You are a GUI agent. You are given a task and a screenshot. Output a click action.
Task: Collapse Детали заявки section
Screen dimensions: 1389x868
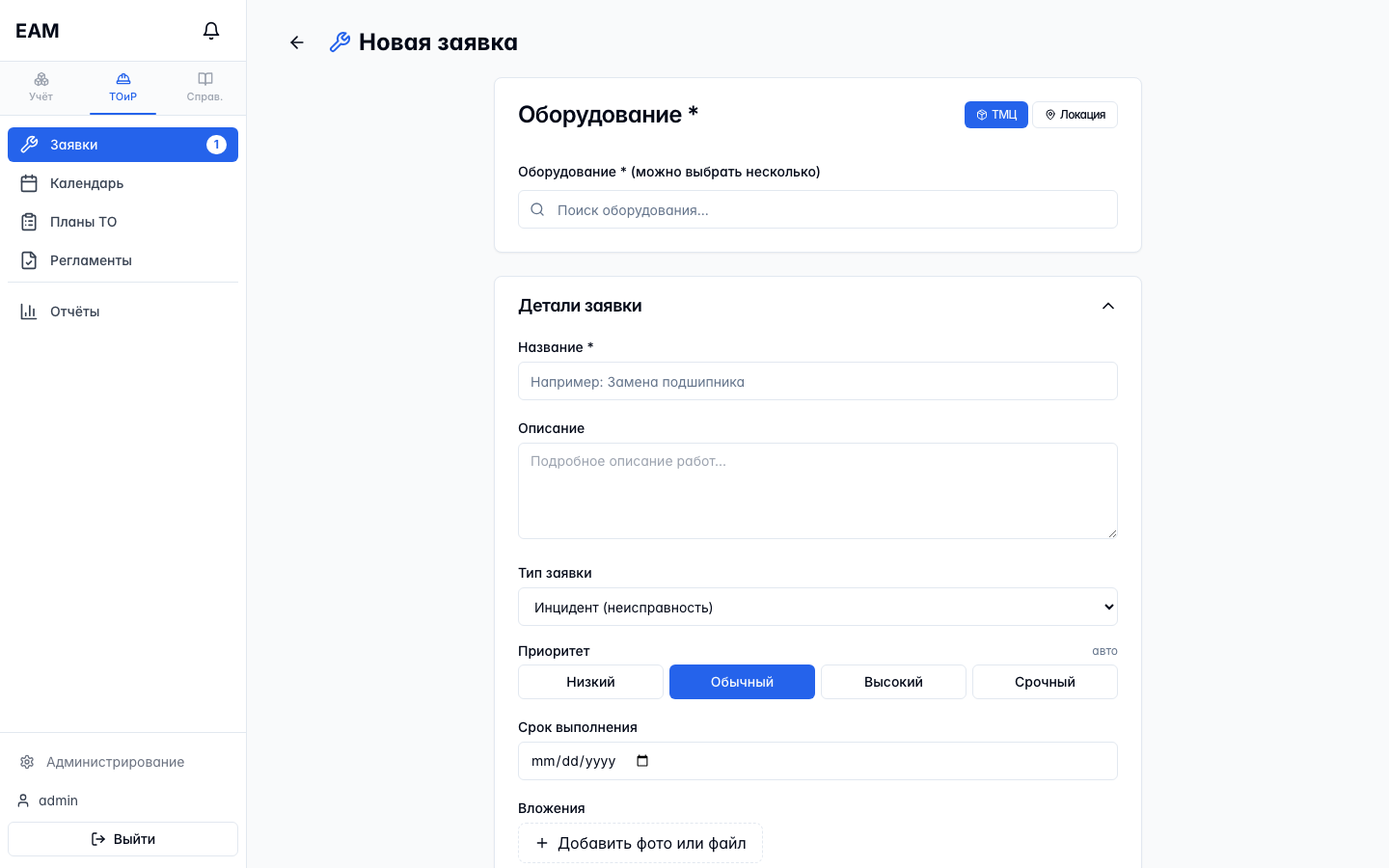pyautogui.click(x=1108, y=306)
